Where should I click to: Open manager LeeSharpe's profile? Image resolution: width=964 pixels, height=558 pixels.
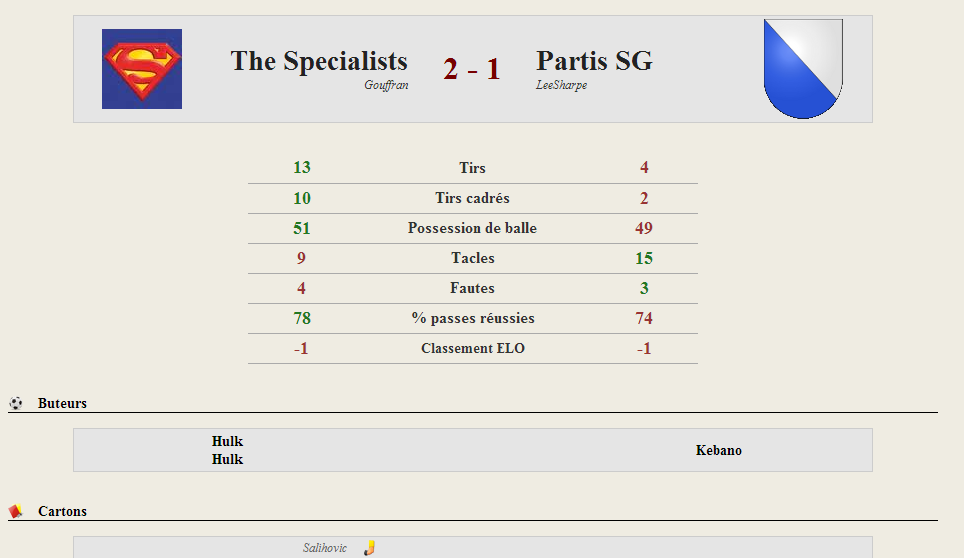561,85
